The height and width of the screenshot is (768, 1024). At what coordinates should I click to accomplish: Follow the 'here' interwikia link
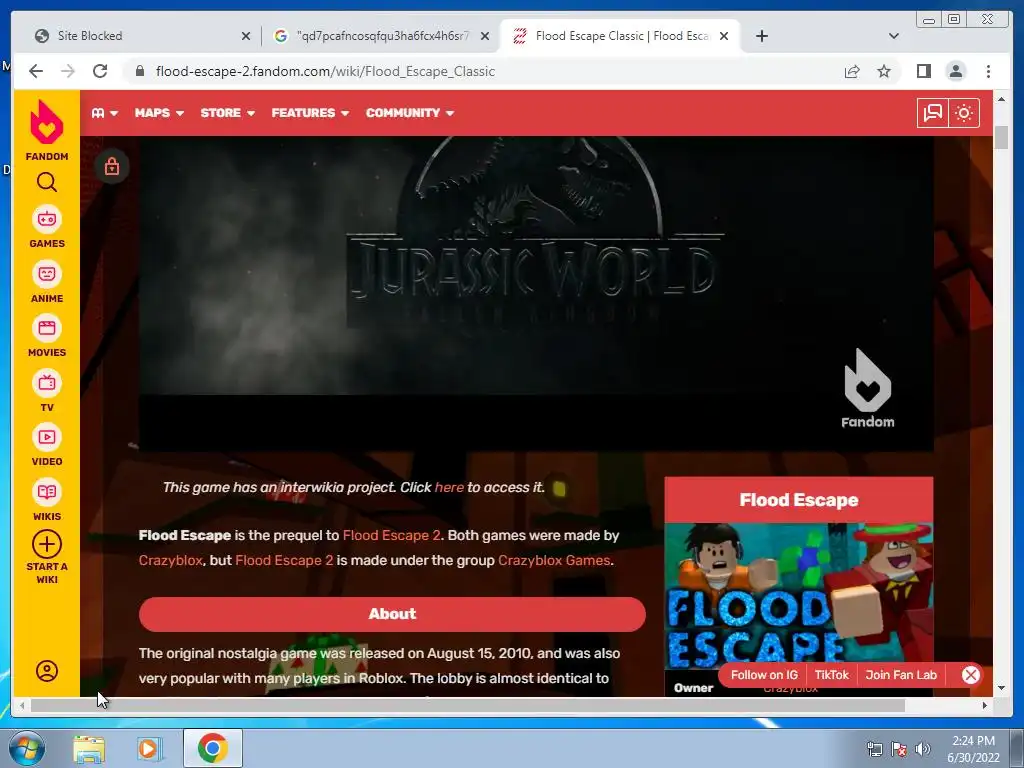coord(449,487)
